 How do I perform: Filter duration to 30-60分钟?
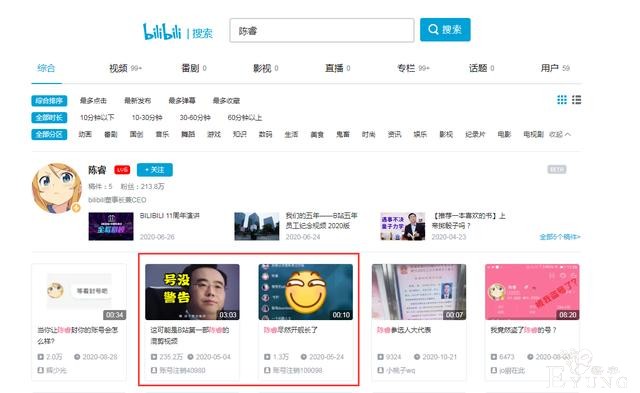[195, 118]
